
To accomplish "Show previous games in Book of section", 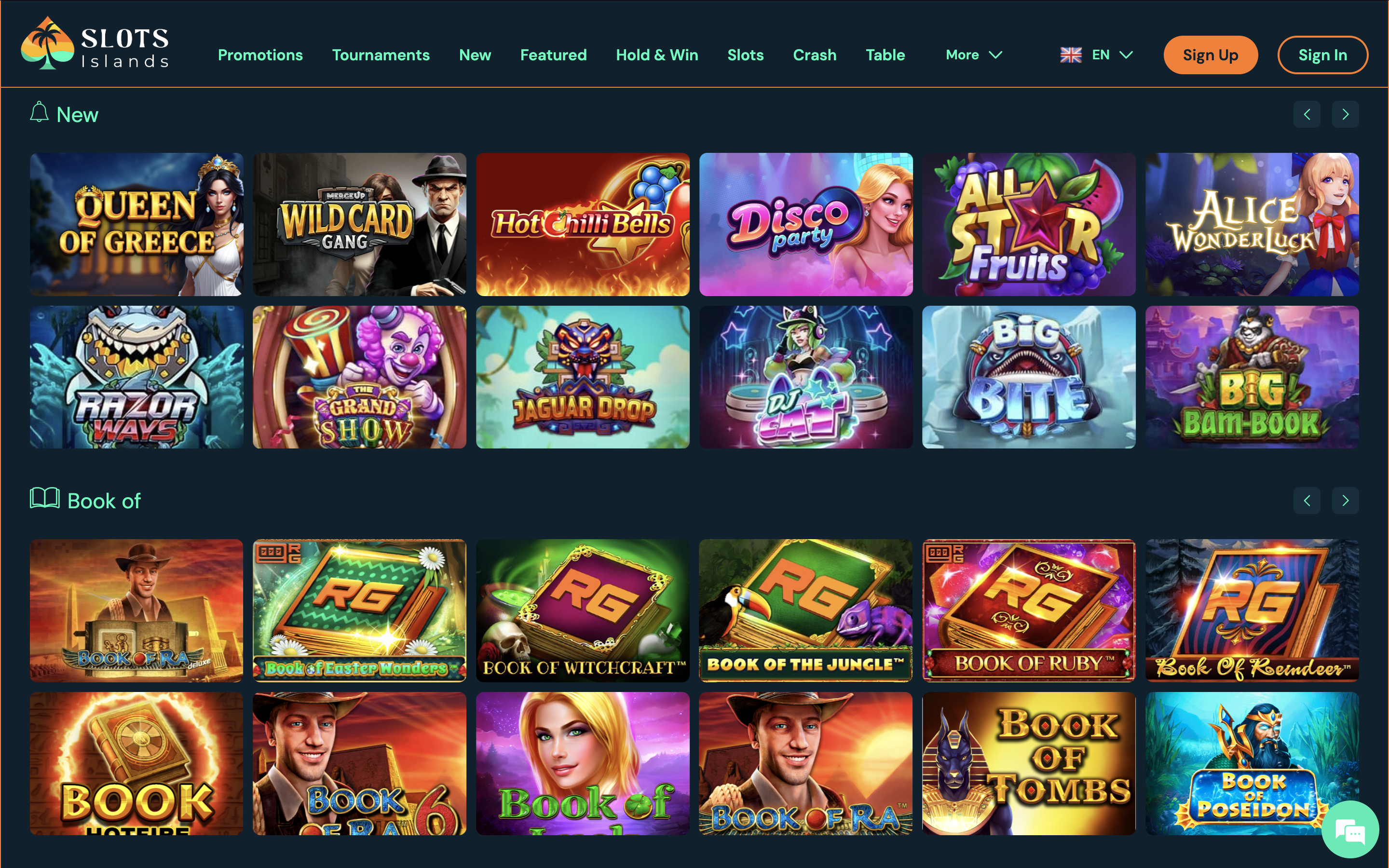I will (1307, 501).
